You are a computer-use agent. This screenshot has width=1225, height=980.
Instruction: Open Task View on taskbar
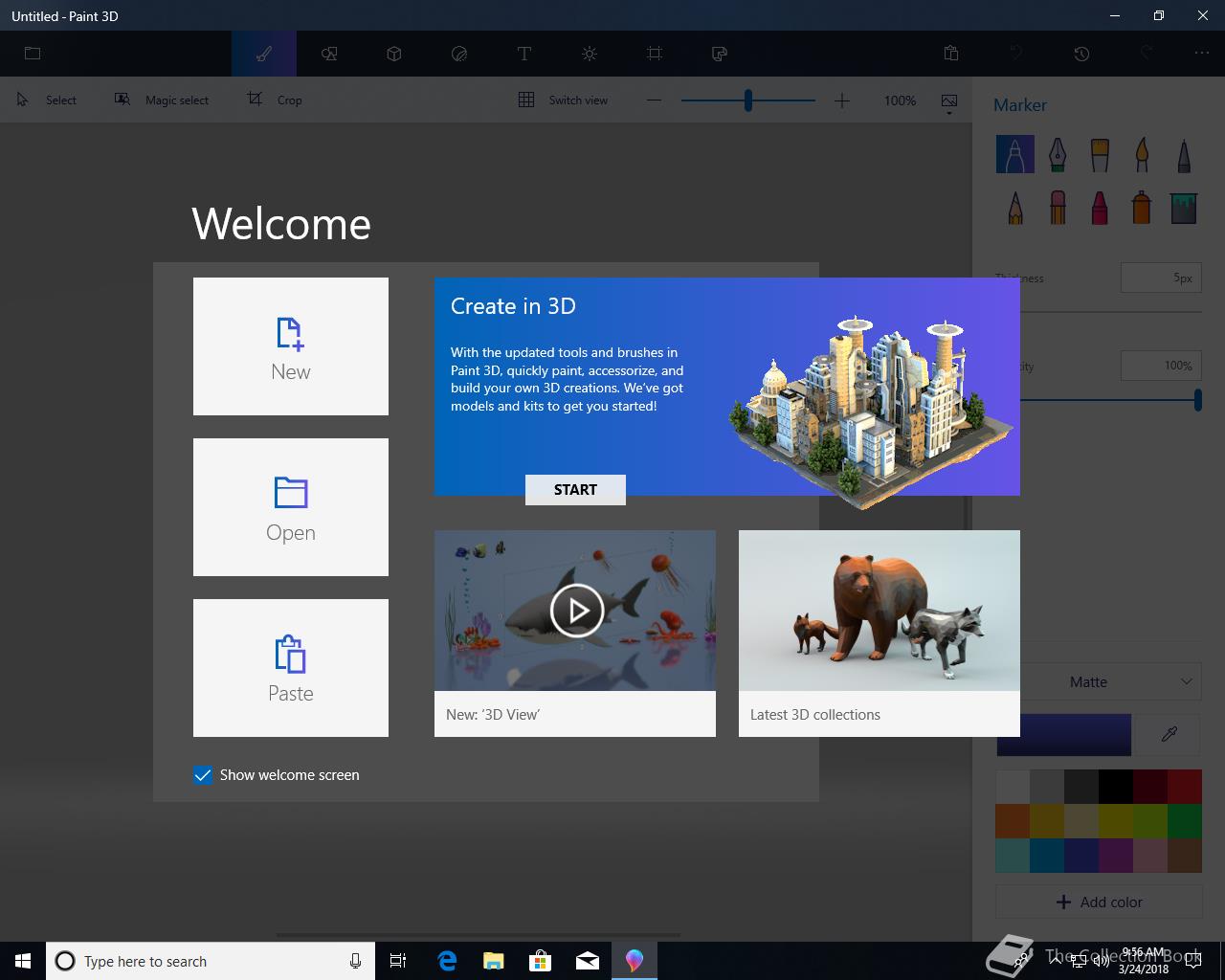pos(398,961)
